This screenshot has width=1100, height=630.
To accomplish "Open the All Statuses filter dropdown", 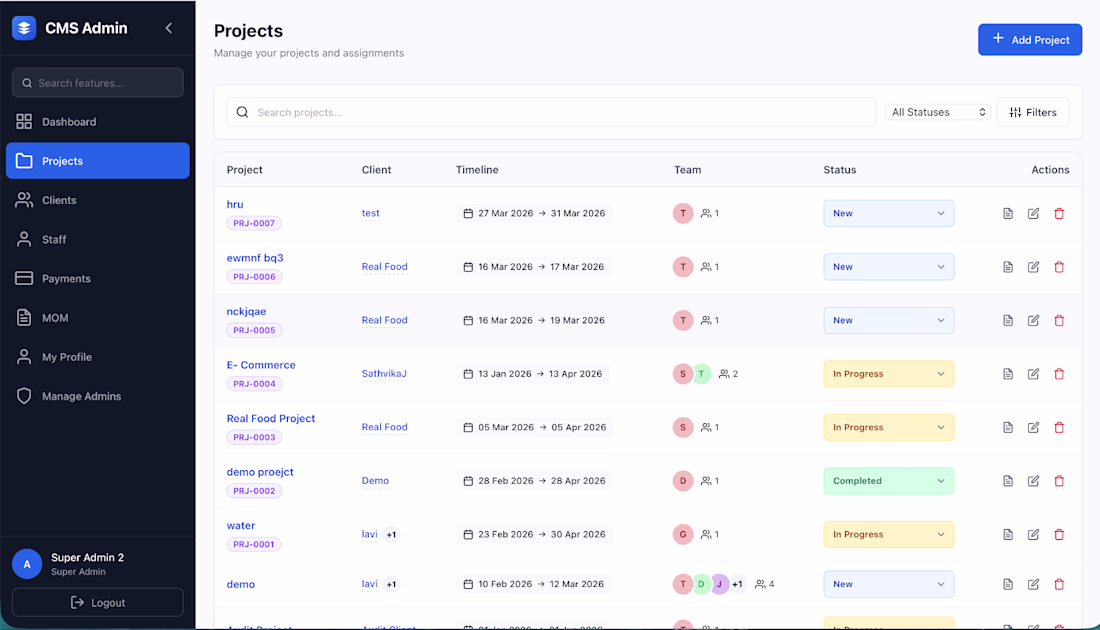I will [938, 112].
